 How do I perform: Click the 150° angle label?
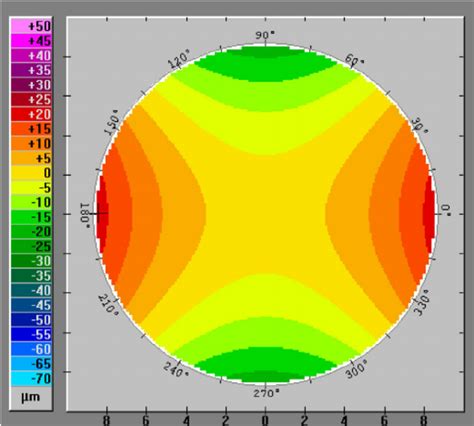pos(112,122)
